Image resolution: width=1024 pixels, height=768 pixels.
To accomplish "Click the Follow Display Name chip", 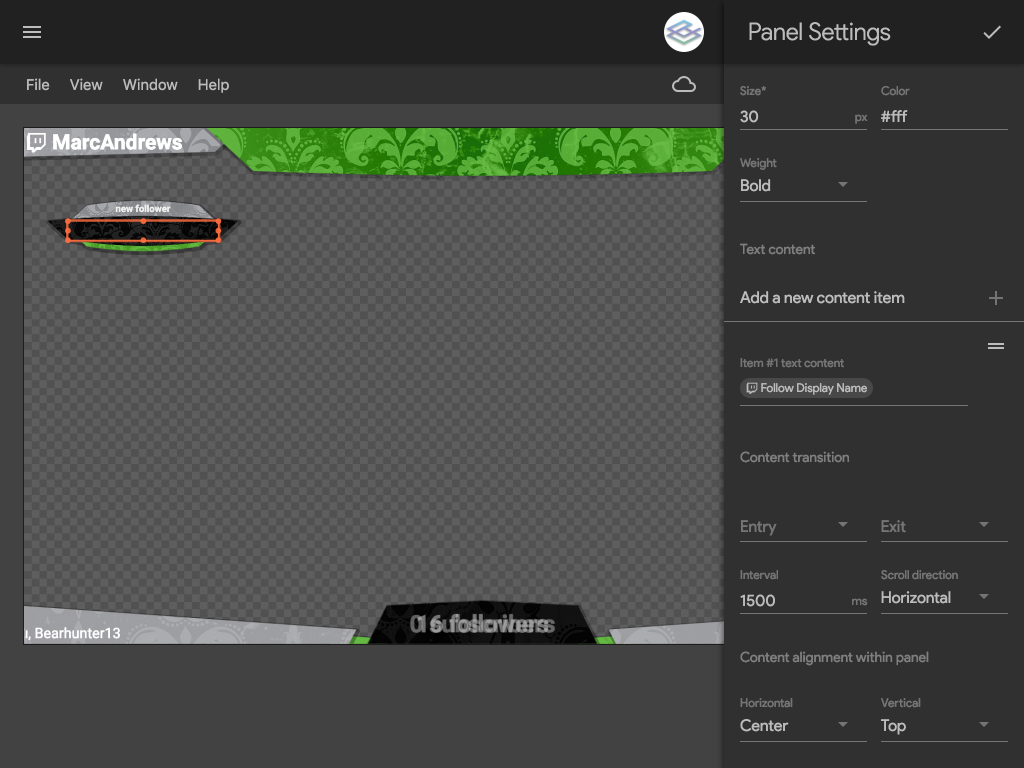I will [806, 388].
